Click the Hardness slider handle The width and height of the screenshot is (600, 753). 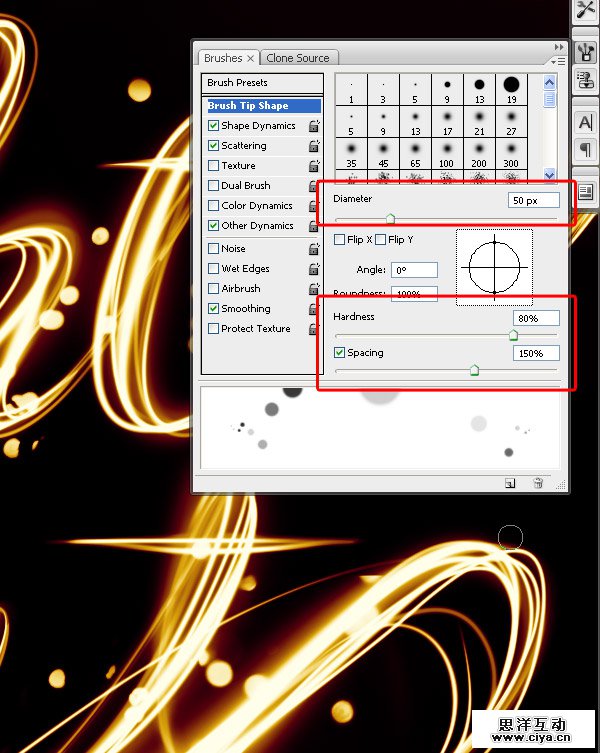(x=513, y=335)
